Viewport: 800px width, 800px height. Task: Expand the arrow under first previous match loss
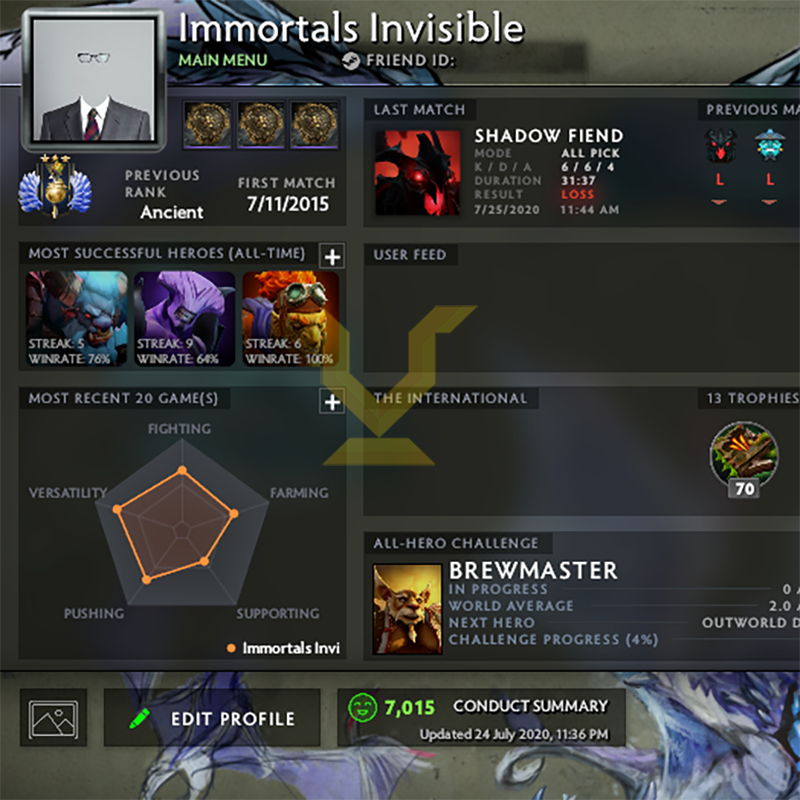point(719,203)
